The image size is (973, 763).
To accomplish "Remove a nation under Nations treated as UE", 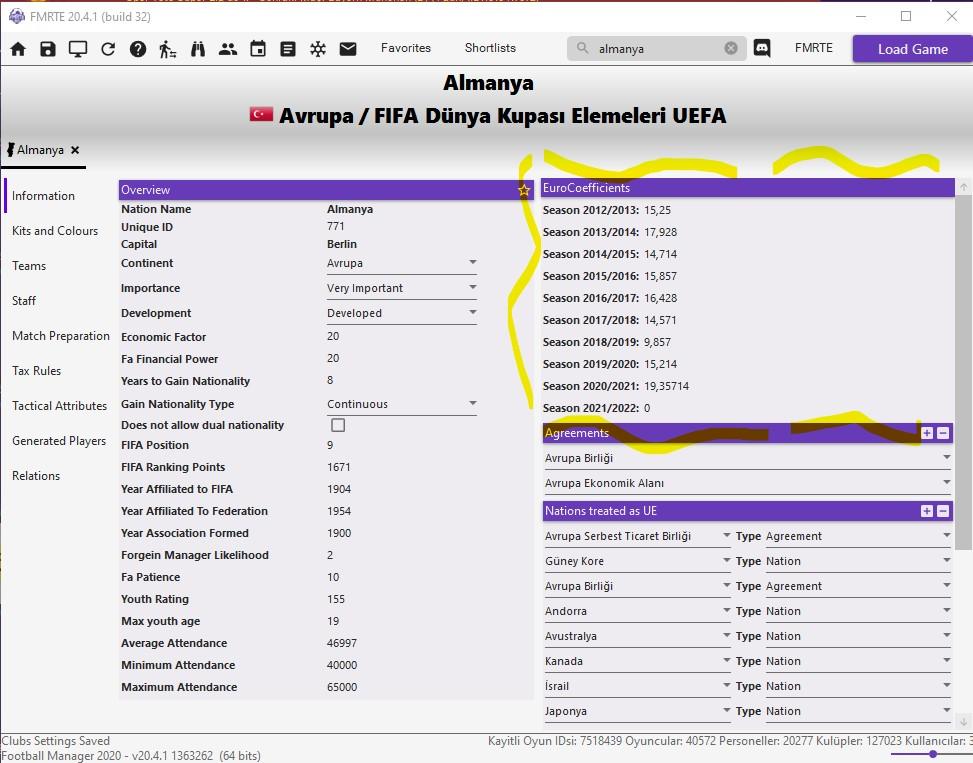I will click(943, 511).
